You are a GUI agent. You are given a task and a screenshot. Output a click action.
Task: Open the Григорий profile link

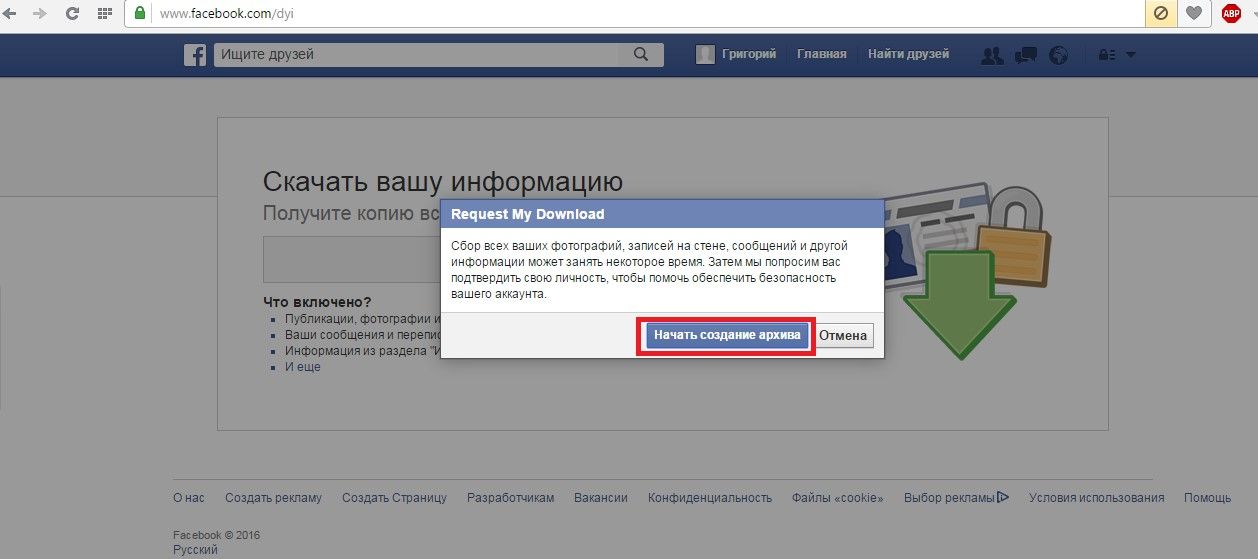[x=737, y=54]
